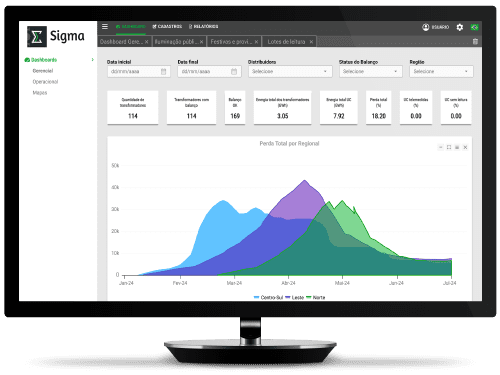Click the chart panel fullscreen icon
The width and height of the screenshot is (500, 375).
tap(449, 147)
